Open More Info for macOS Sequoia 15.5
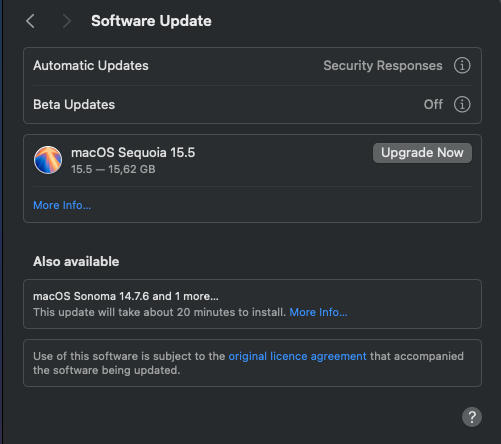This screenshot has width=501, height=444. pos(62,205)
